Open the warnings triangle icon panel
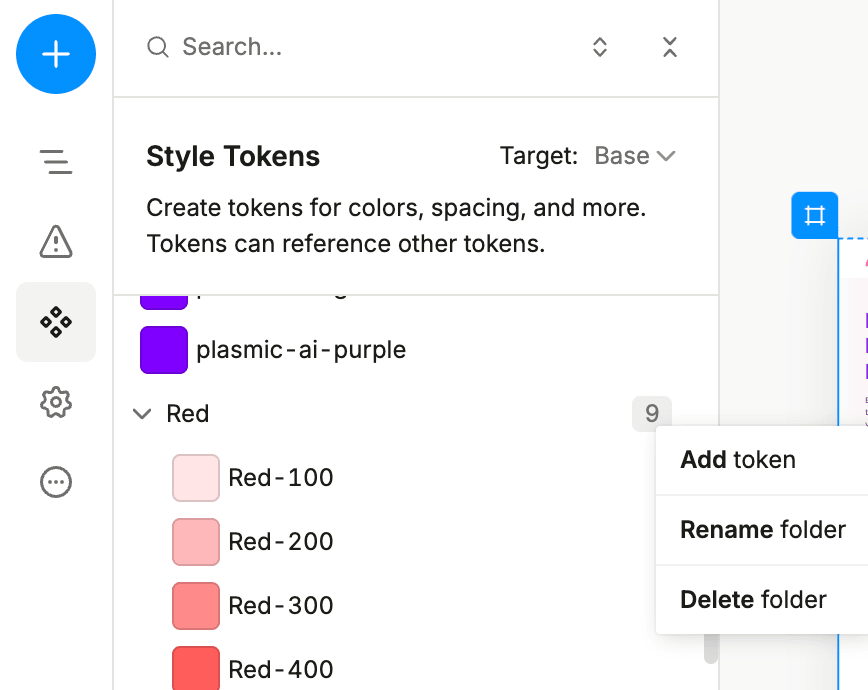This screenshot has width=868, height=690. click(x=56, y=241)
